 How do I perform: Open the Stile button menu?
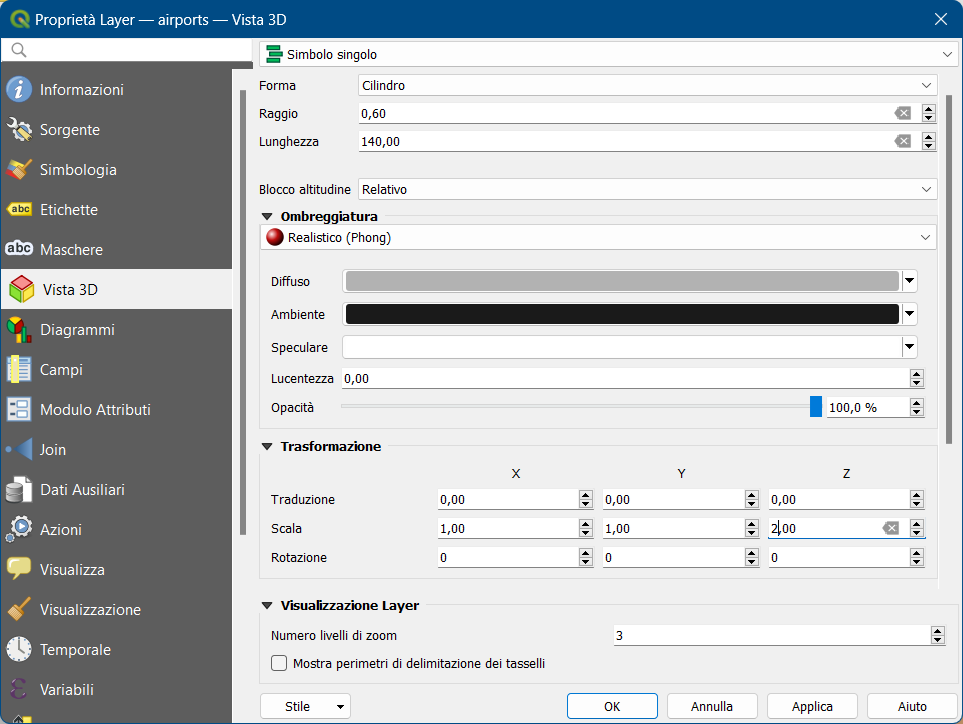click(305, 706)
